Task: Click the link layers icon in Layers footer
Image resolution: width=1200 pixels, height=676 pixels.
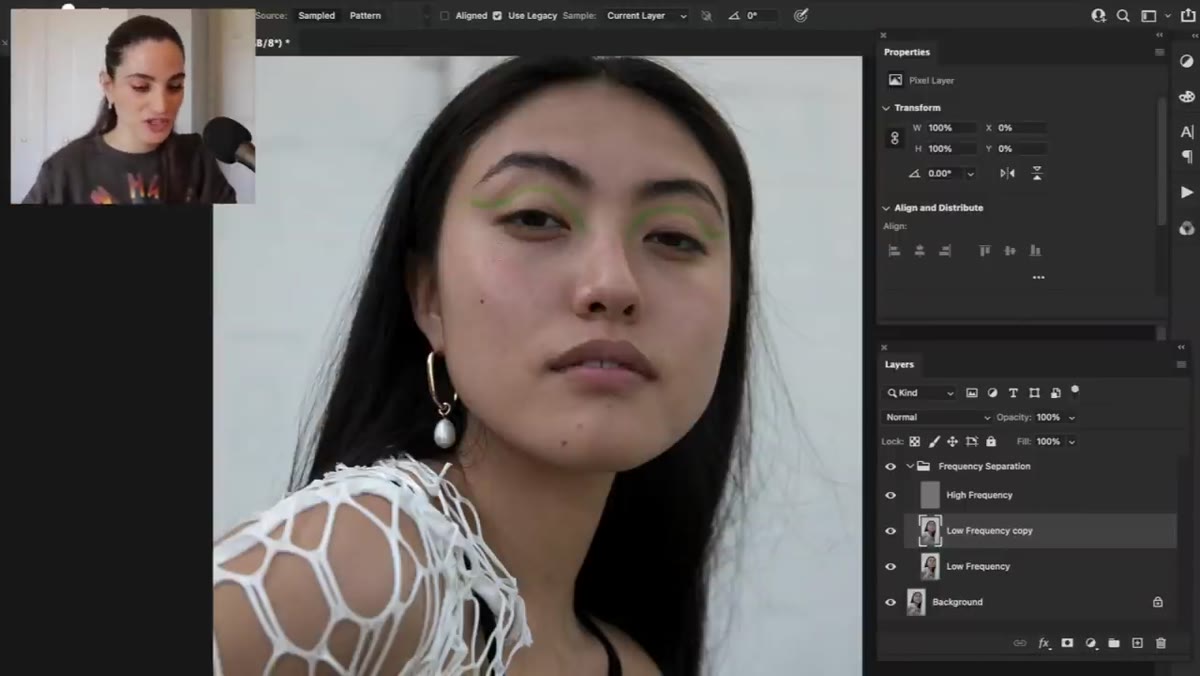Action: (x=1020, y=643)
